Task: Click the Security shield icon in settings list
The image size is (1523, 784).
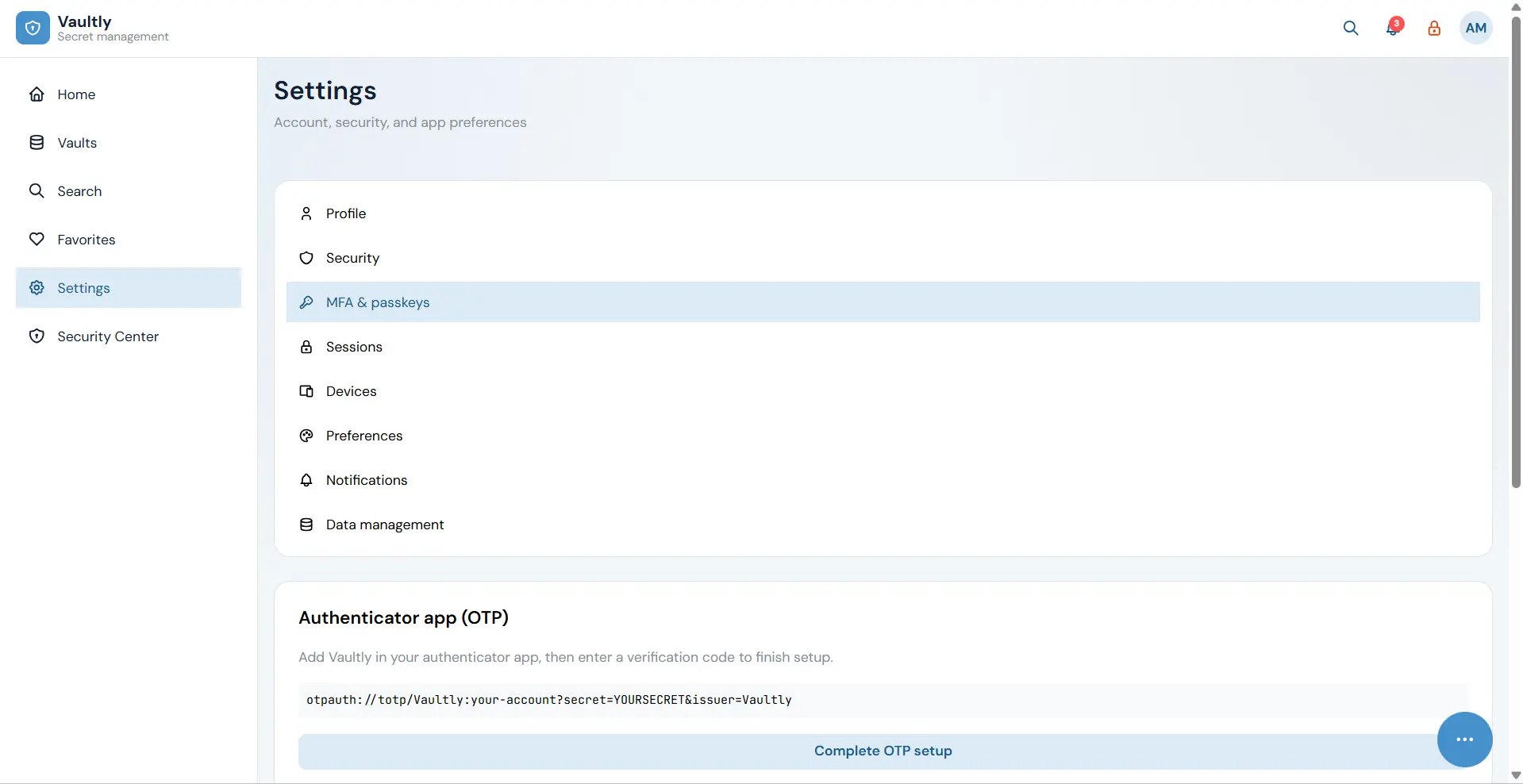Action: (x=306, y=258)
